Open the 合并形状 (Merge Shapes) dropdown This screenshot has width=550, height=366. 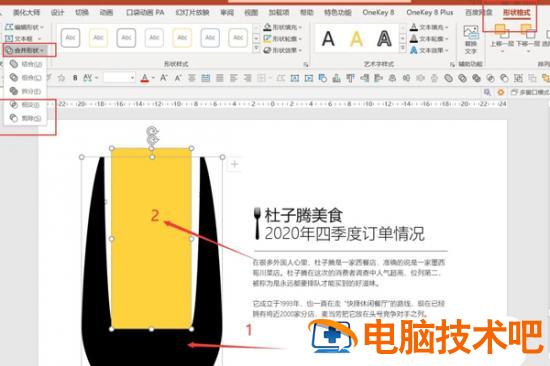click(x=25, y=51)
